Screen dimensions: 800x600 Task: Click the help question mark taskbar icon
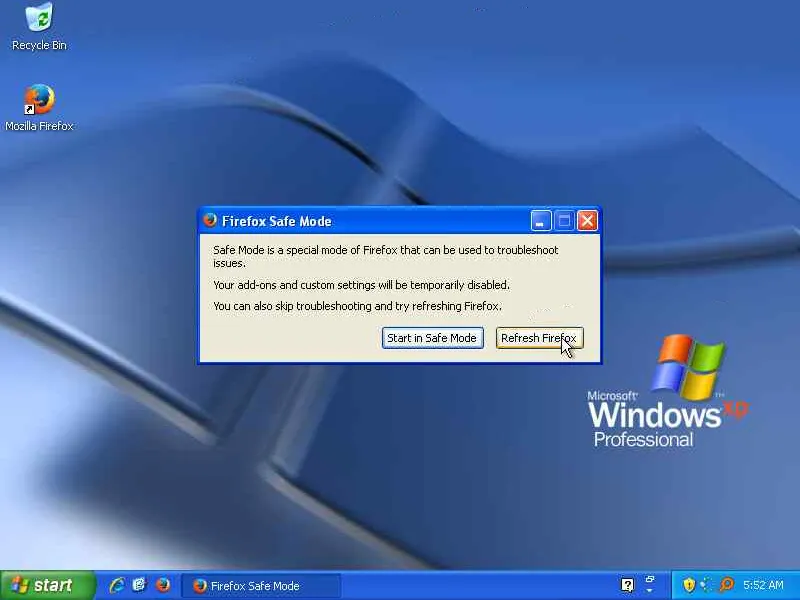[x=628, y=585]
